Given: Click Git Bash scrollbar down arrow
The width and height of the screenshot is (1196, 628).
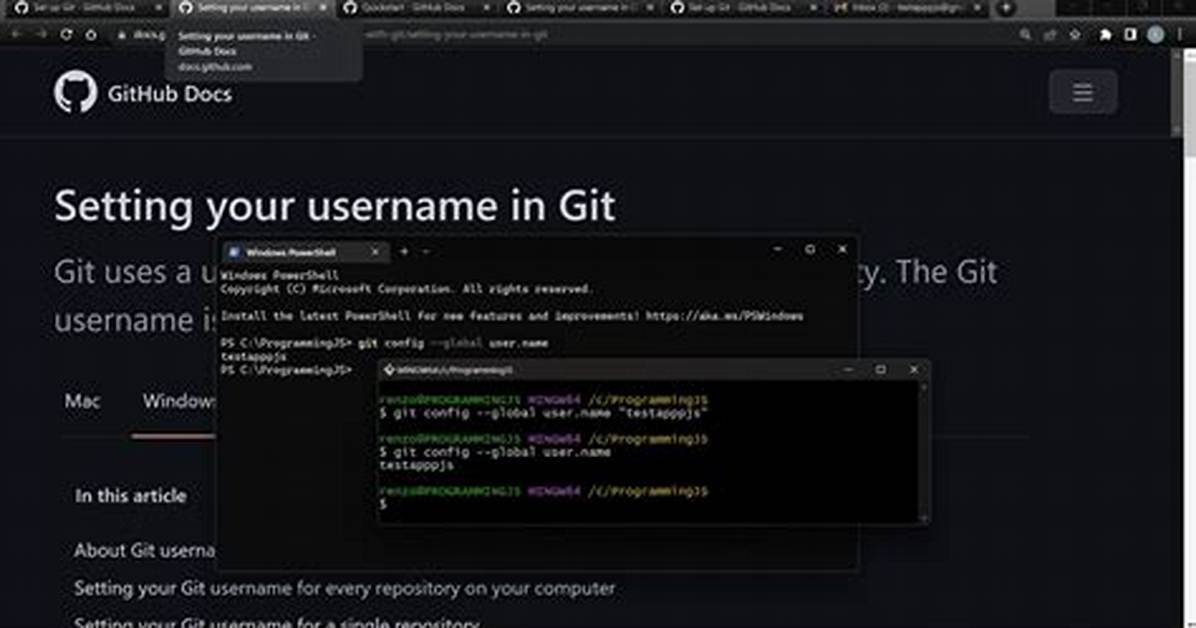Looking at the screenshot, I should tap(924, 518).
